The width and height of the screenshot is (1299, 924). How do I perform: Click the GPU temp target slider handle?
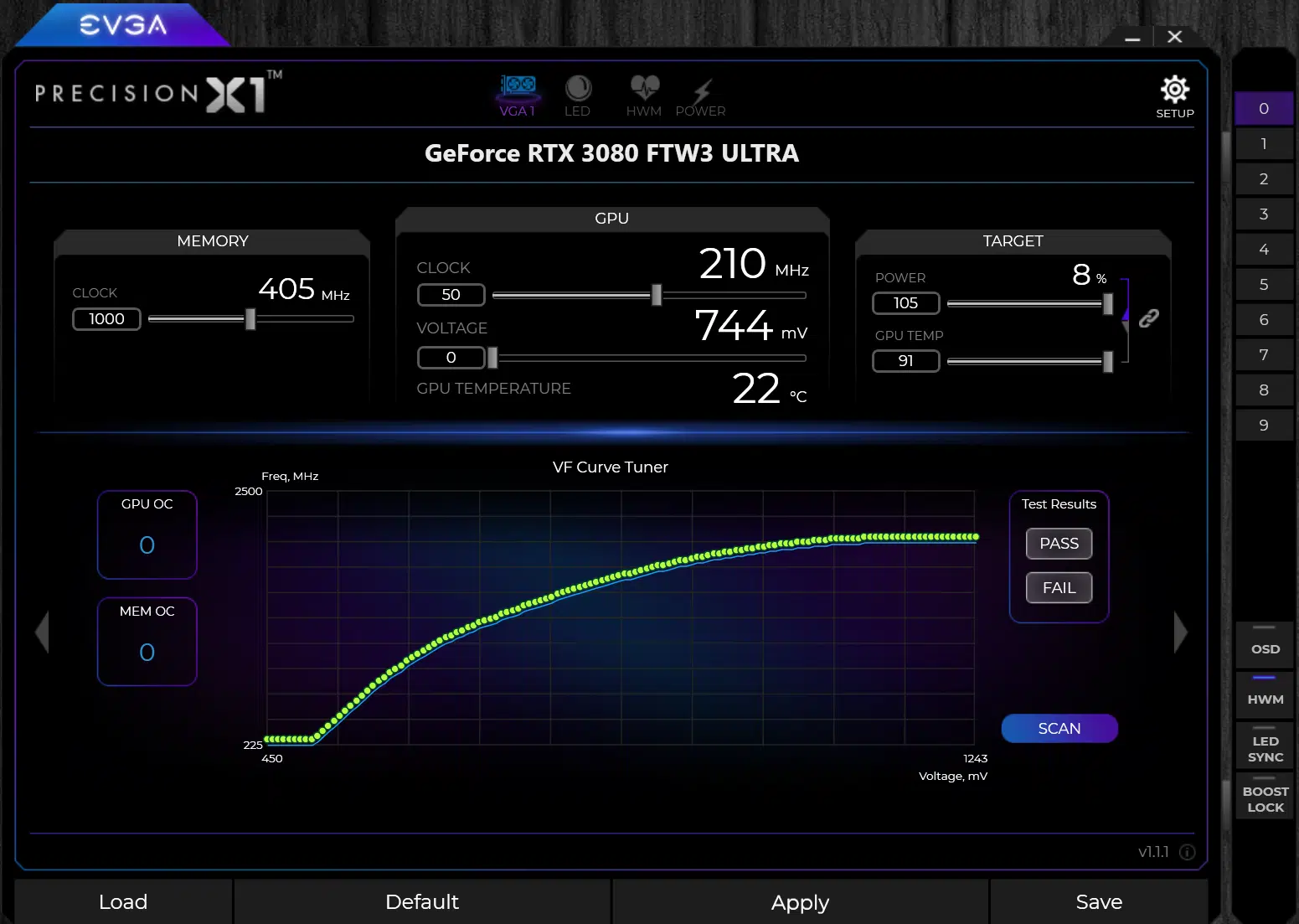coord(1108,361)
